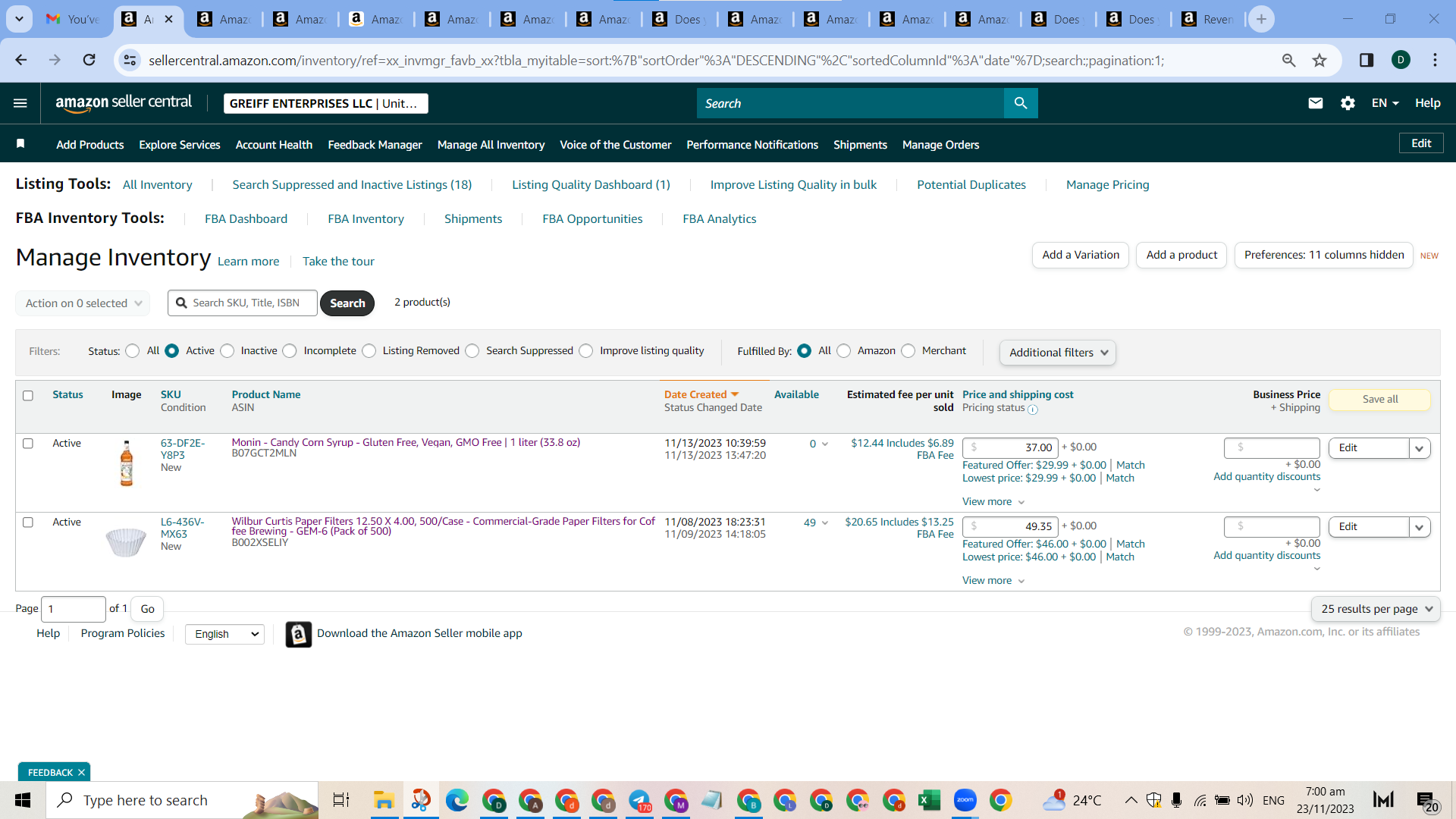This screenshot has height=819, width=1456.
Task: Expand the Additional filters dropdown
Action: click(x=1057, y=353)
